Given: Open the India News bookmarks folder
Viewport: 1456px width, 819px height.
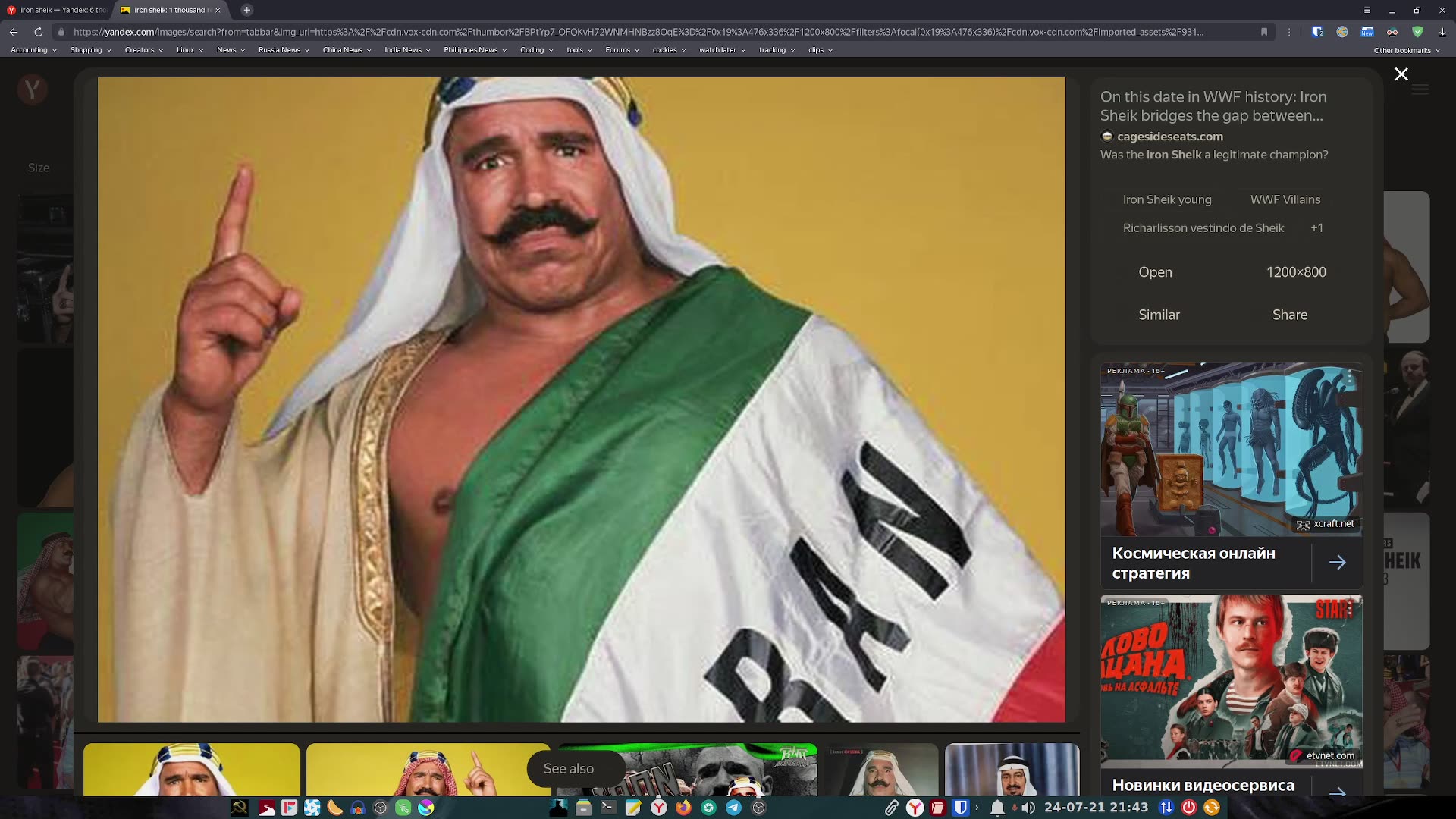Looking at the screenshot, I should coord(407,50).
